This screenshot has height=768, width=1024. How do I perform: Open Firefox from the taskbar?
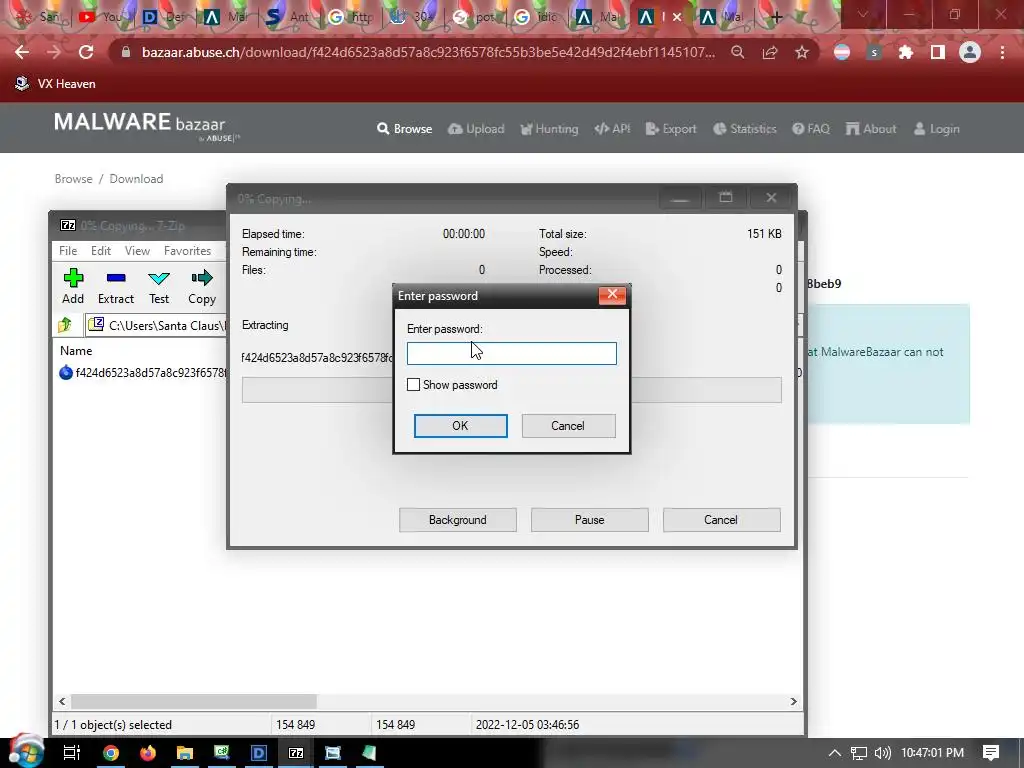[148, 753]
